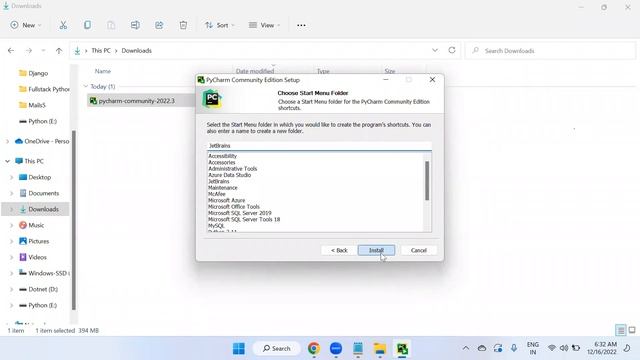The height and width of the screenshot is (360, 640).
Task: Click the Cut icon in Explorer toolbar
Action: pos(63,25)
